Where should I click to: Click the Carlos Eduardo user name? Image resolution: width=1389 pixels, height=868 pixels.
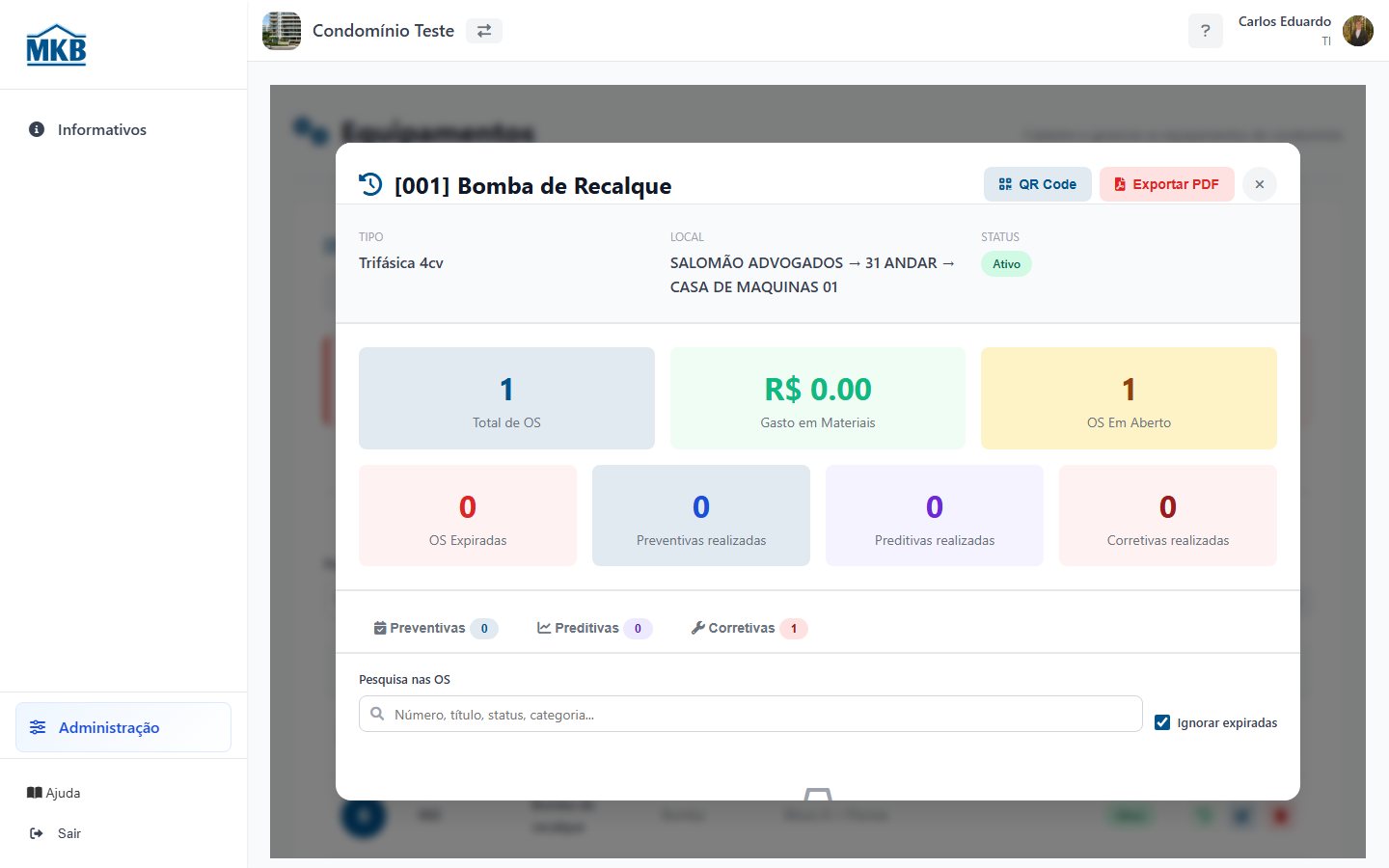1285,21
